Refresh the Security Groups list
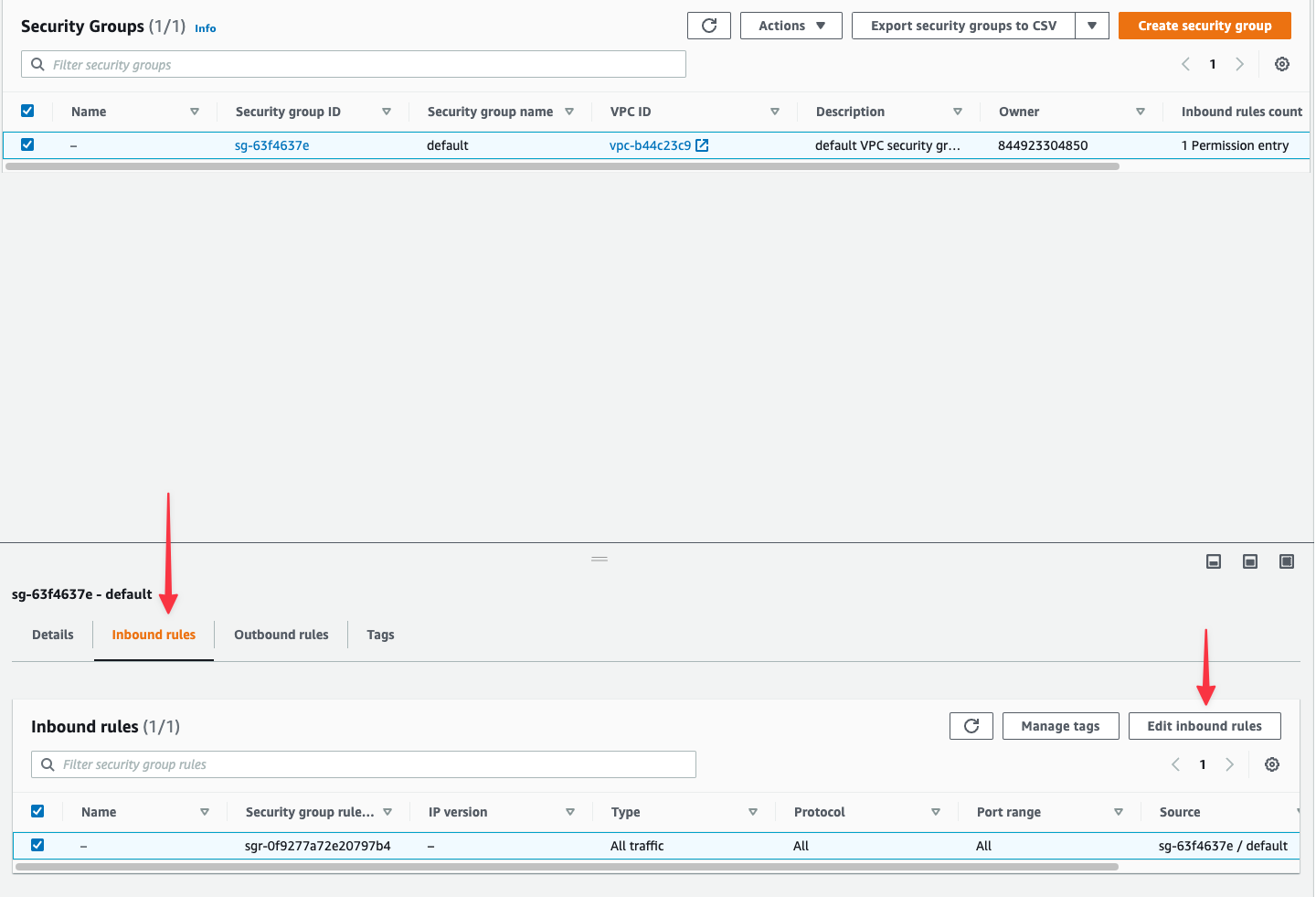This screenshot has height=897, width=1316. [709, 25]
